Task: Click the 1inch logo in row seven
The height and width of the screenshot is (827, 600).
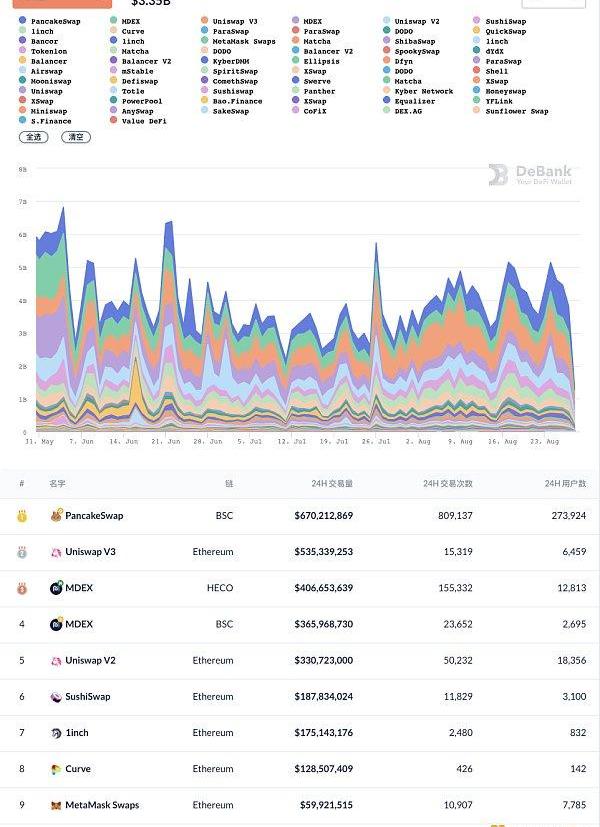Action: click(x=56, y=733)
